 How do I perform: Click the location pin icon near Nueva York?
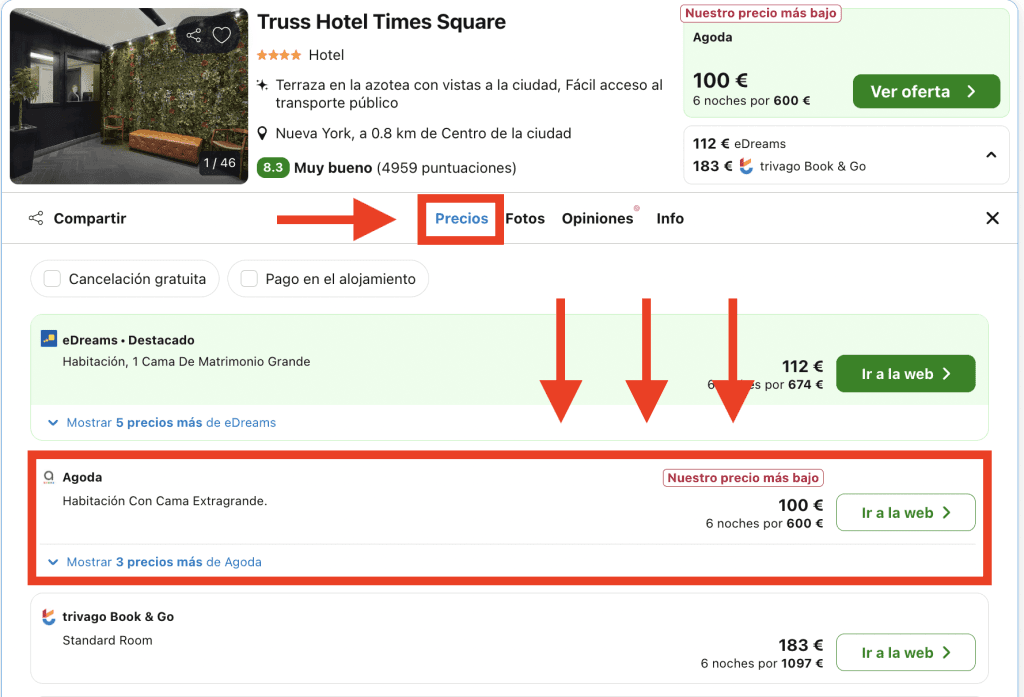pyautogui.click(x=263, y=134)
